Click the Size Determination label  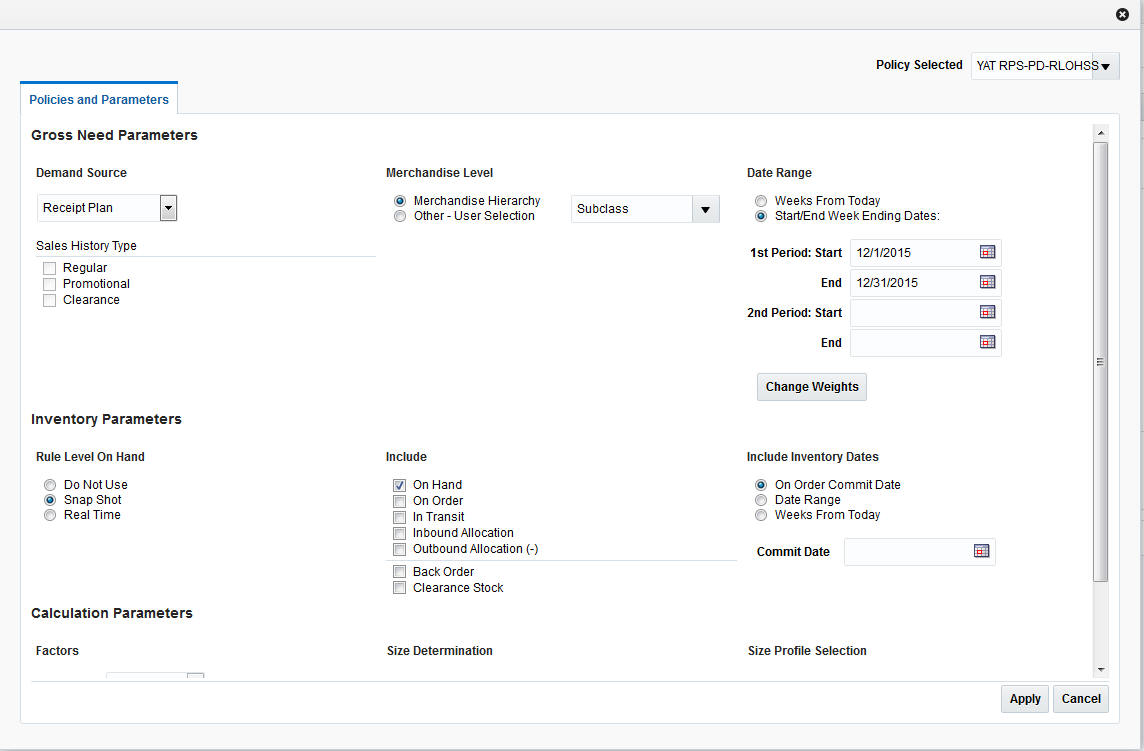(440, 650)
